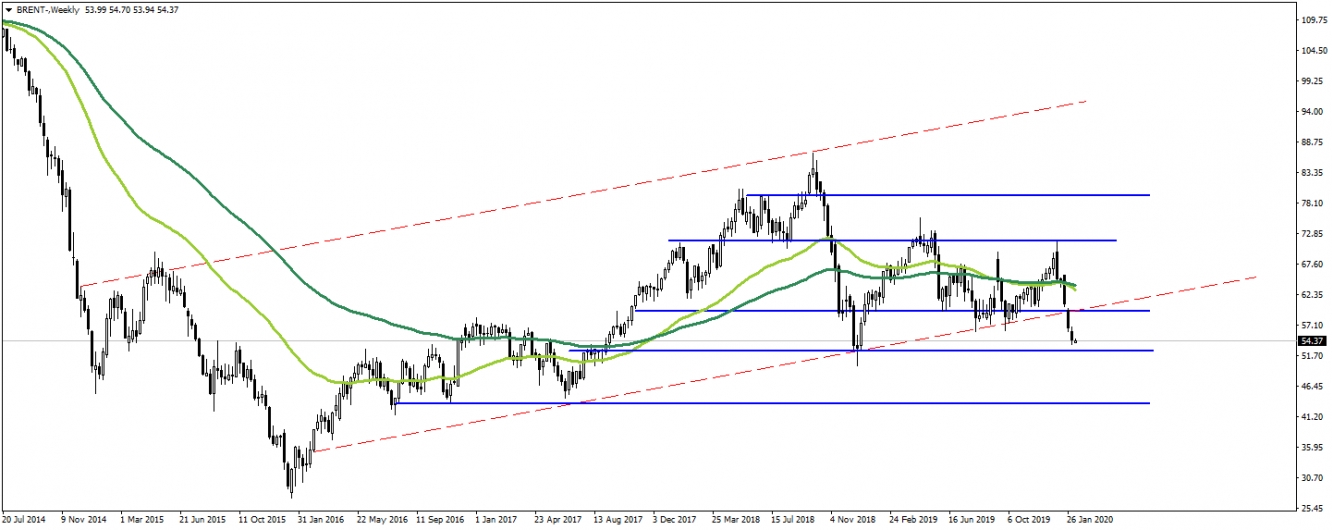Click the 30.70 price axis label
Image resolution: width=1332 pixels, height=530 pixels.
click(x=1313, y=478)
